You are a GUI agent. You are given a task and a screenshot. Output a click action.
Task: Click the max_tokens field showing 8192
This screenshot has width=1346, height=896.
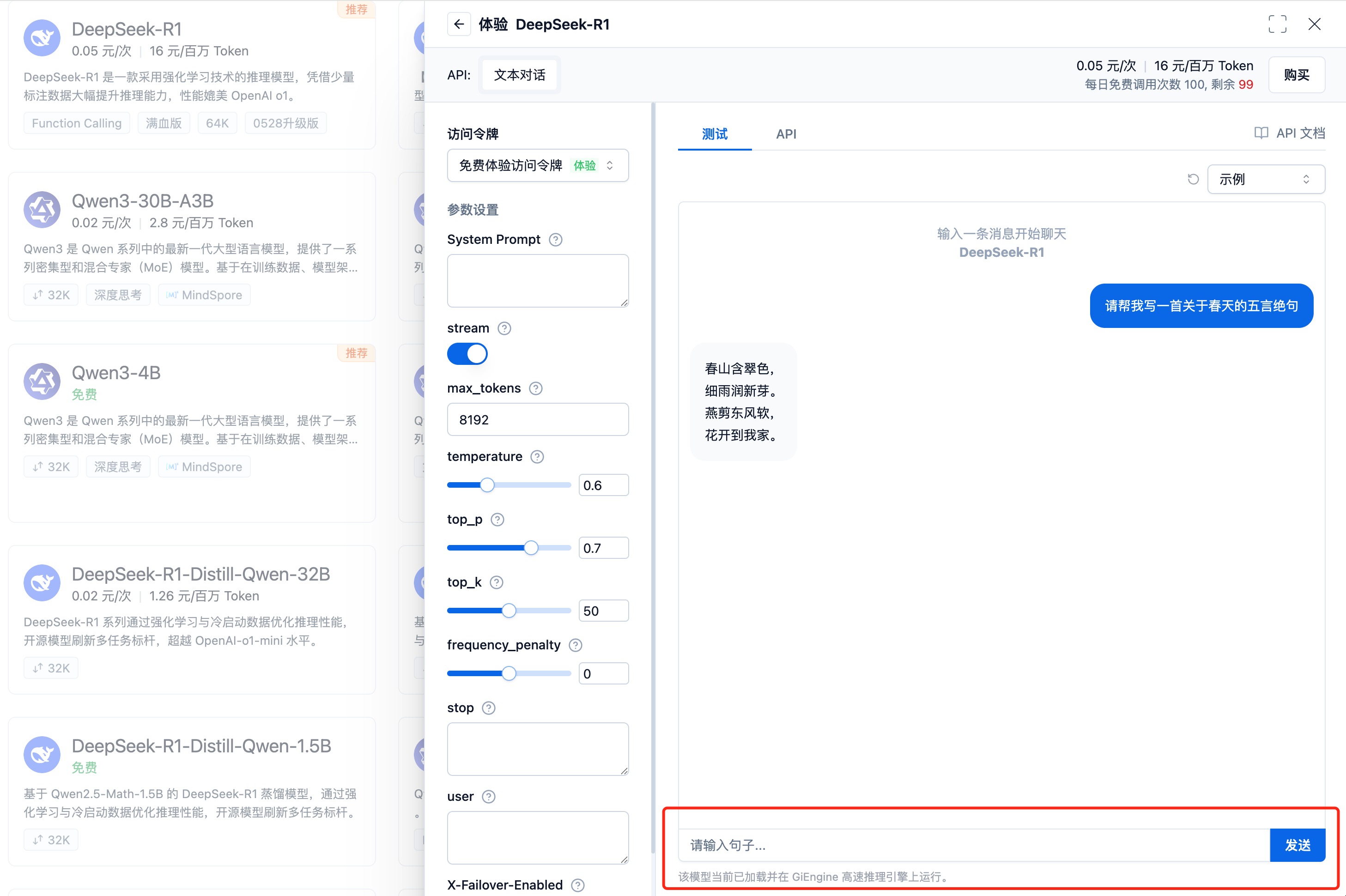tap(538, 420)
